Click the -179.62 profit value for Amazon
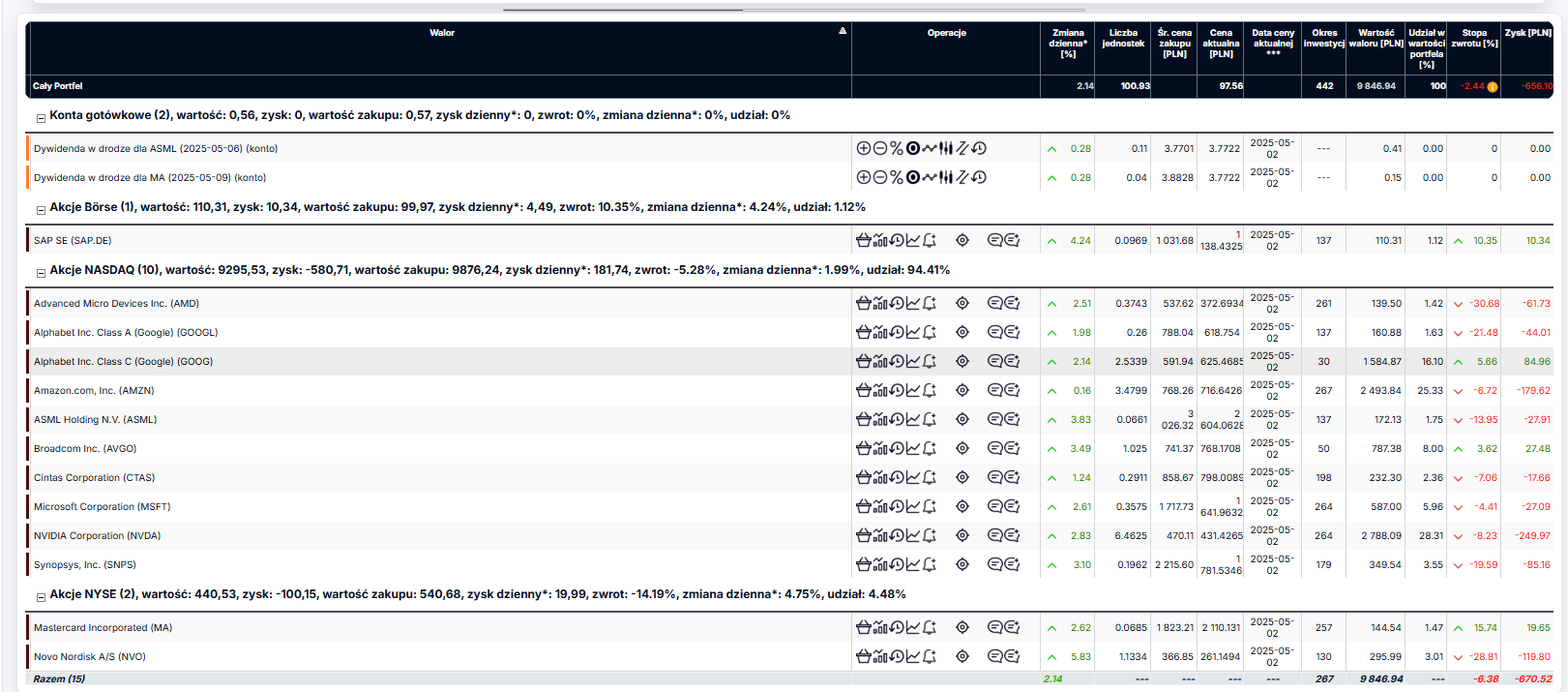Image resolution: width=1568 pixels, height=692 pixels. [1533, 390]
